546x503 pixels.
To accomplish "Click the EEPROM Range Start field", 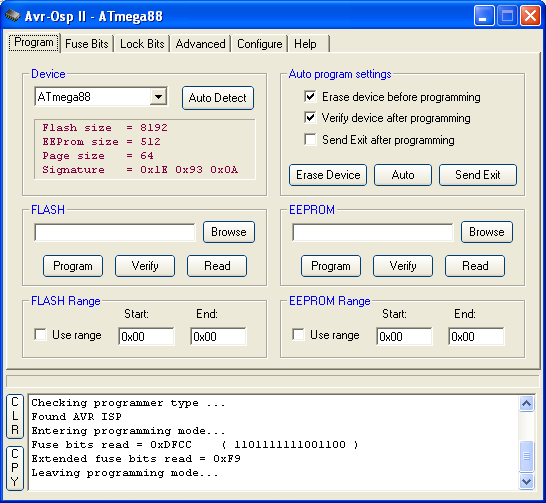I will (404, 336).
